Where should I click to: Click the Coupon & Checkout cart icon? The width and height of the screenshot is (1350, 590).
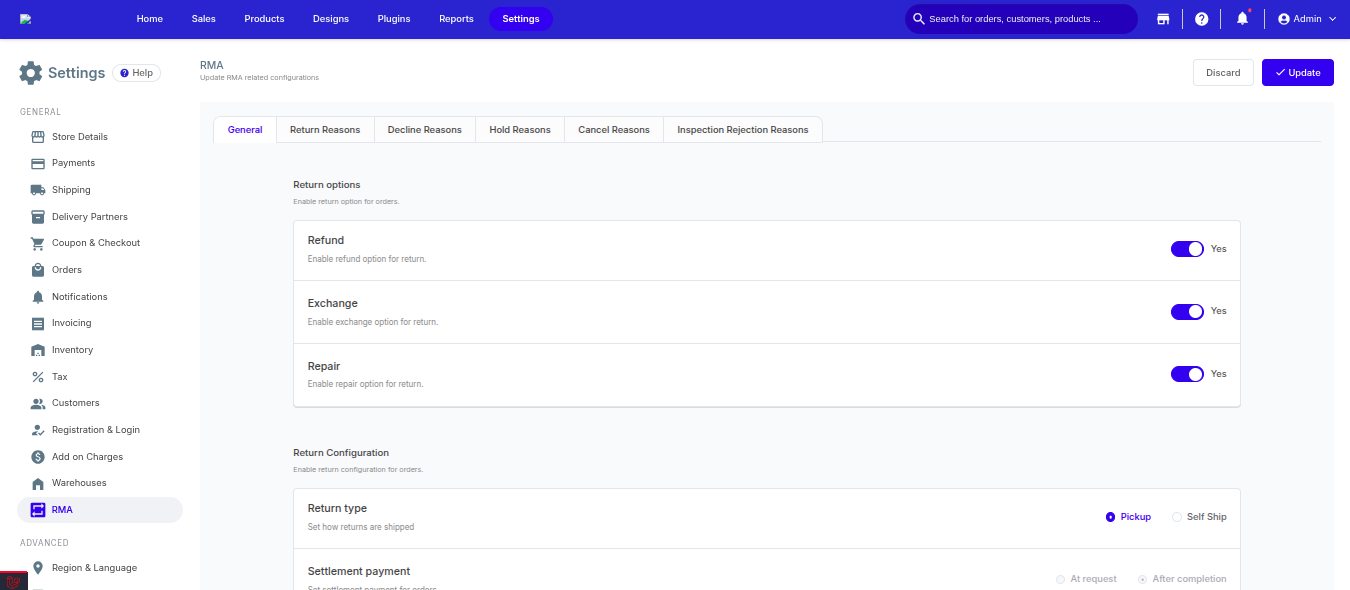(x=38, y=243)
